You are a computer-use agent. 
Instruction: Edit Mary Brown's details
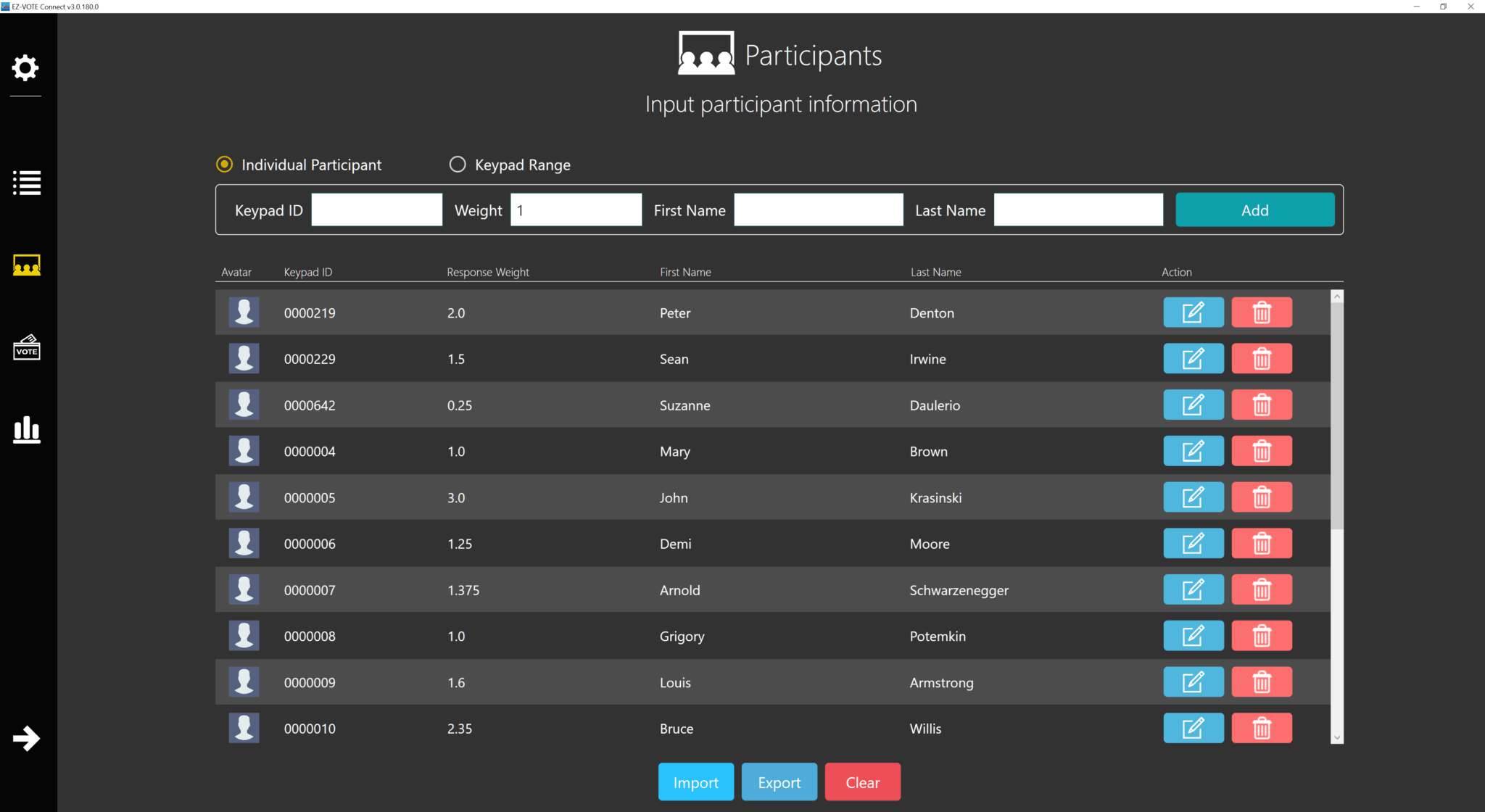coord(1194,450)
